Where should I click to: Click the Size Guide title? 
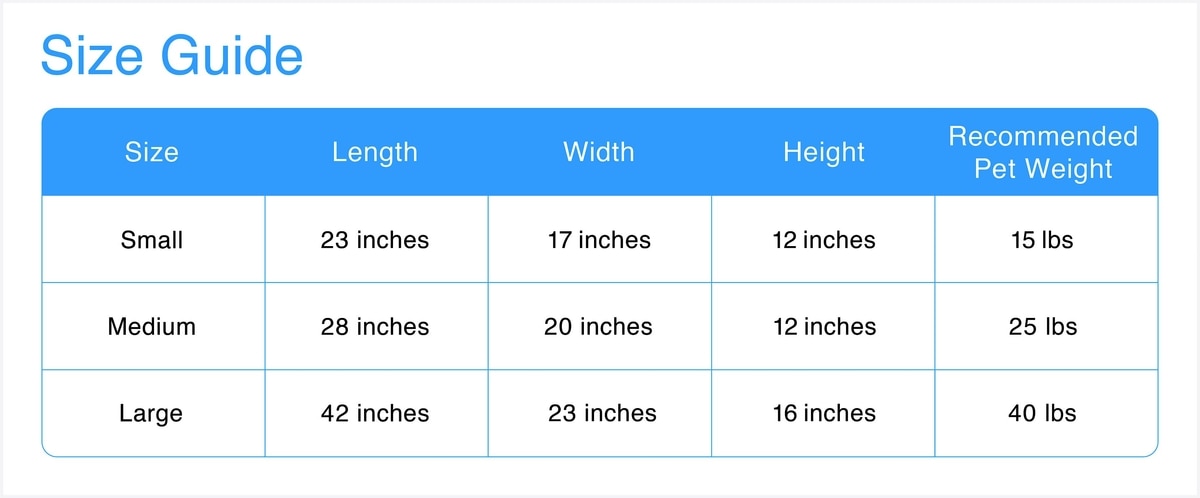click(x=171, y=57)
